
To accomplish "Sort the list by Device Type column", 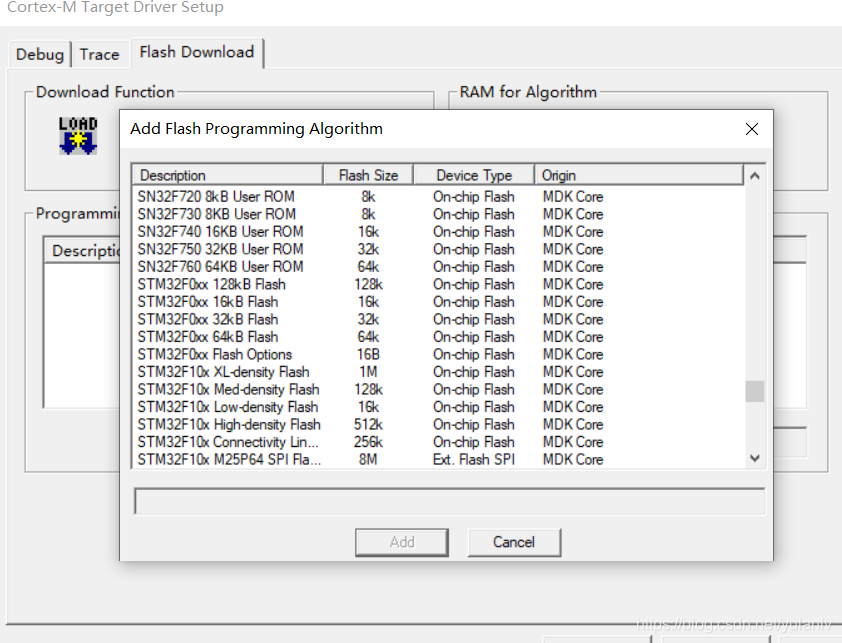I will [x=472, y=174].
